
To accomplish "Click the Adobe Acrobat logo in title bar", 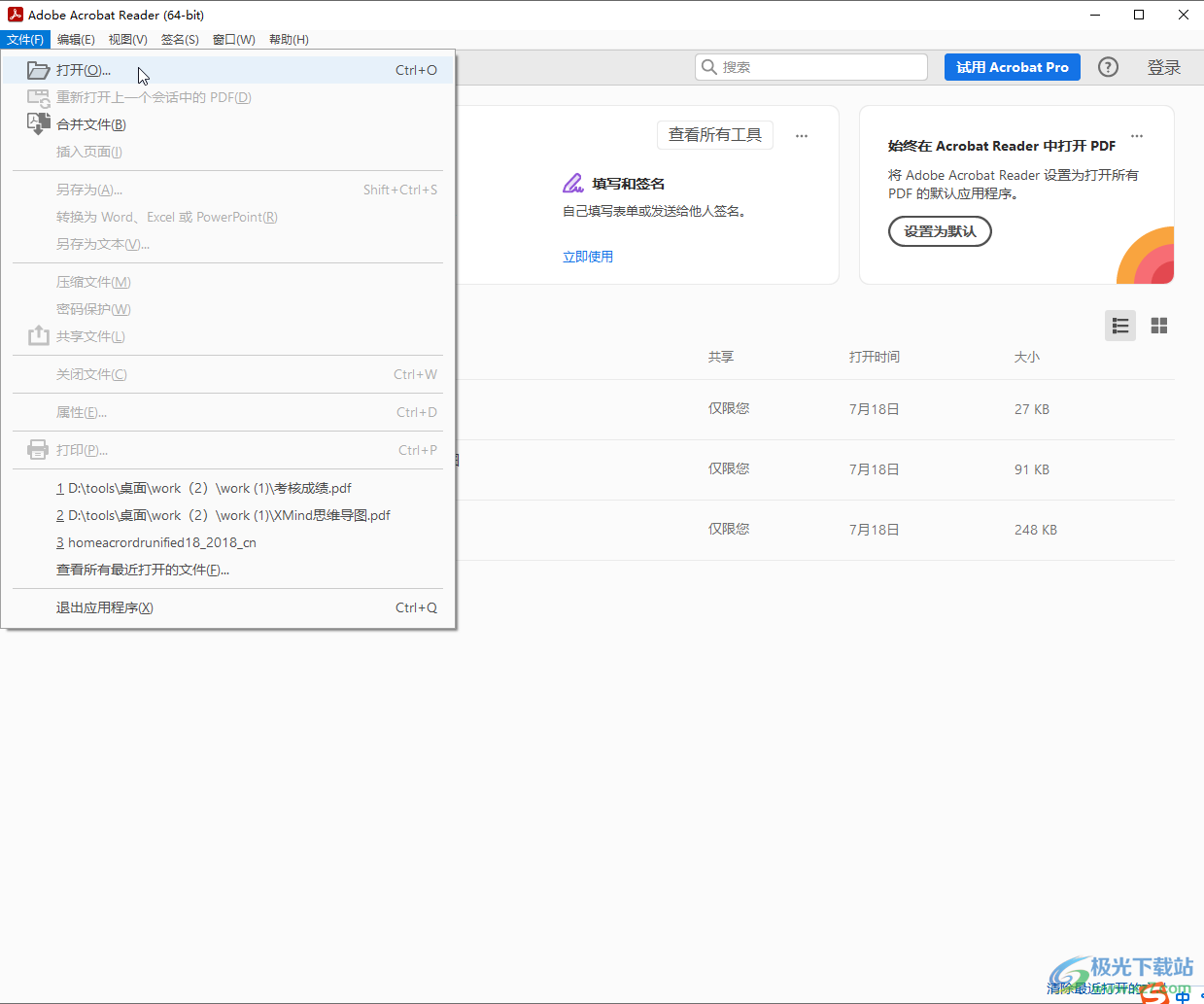I will coord(15,15).
